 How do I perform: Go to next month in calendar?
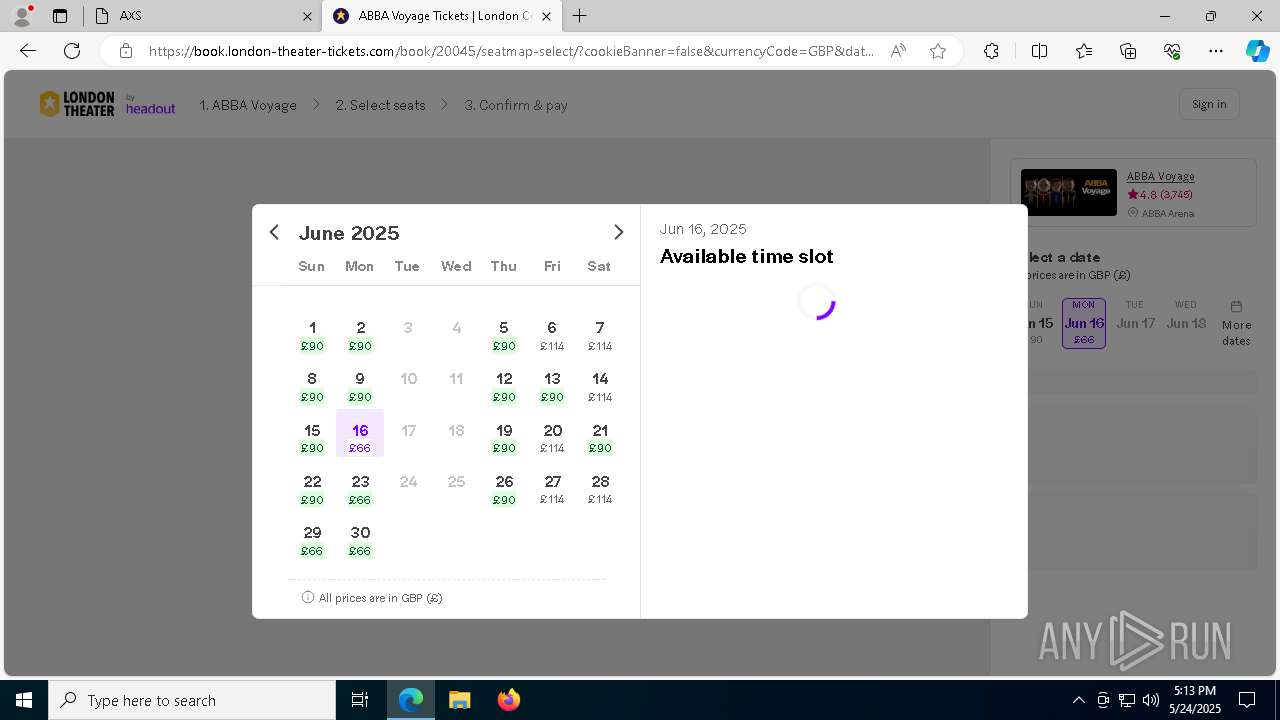click(618, 232)
